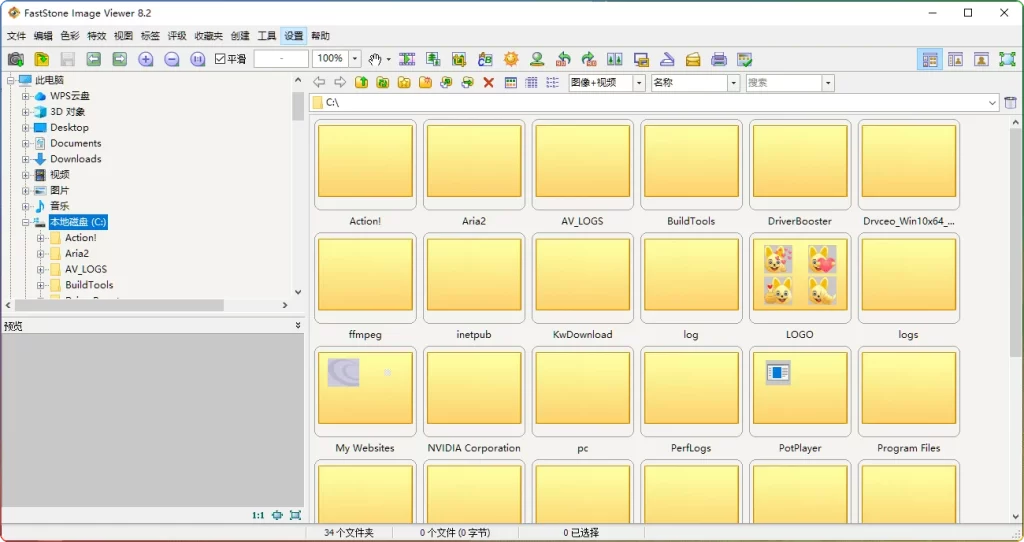This screenshot has width=1024, height=542.
Task: Delete selected item with red X
Action: pyautogui.click(x=488, y=82)
